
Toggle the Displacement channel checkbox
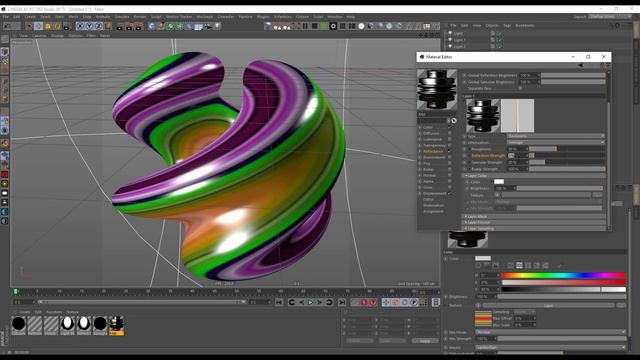point(449,193)
